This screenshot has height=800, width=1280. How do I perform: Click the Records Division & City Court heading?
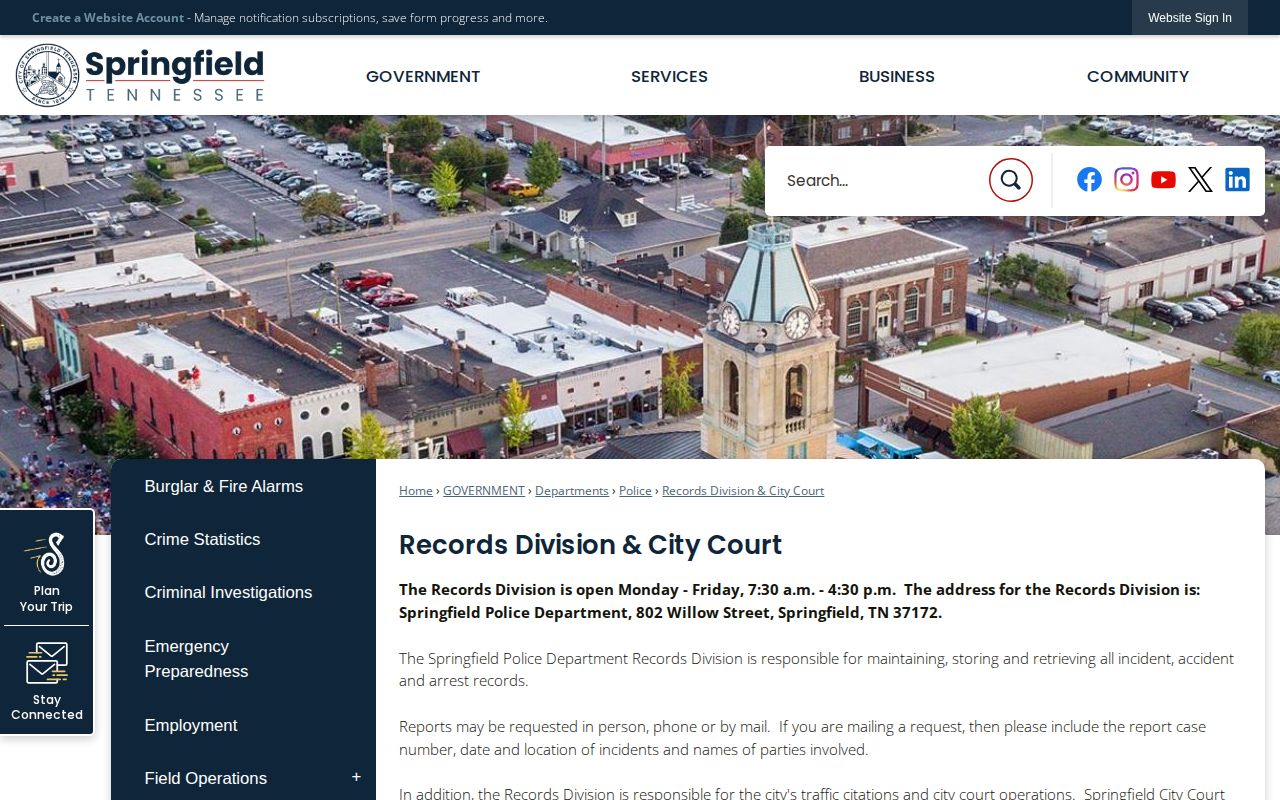point(590,545)
